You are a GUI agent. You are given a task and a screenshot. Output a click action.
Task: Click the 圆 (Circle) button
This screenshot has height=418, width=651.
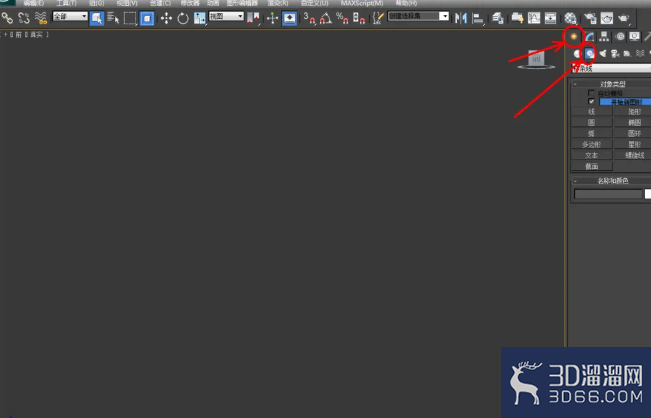592,122
